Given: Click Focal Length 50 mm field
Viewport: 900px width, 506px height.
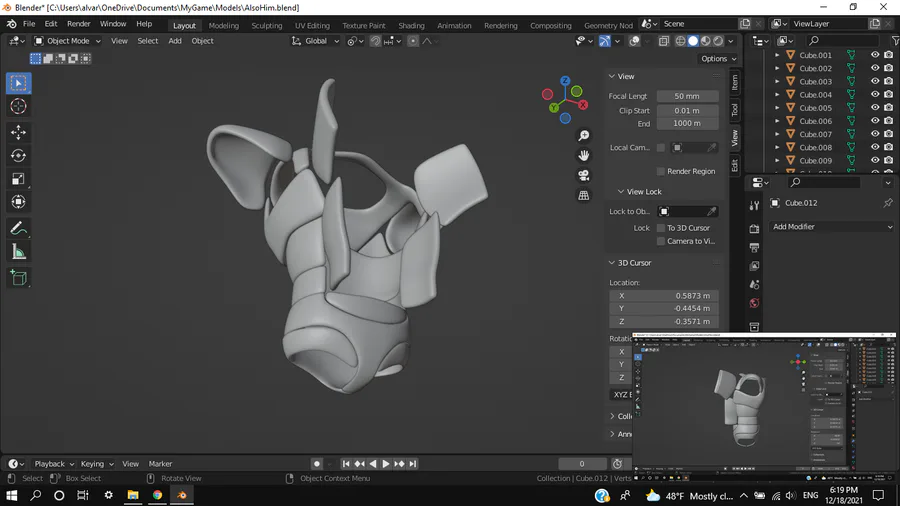Looking at the screenshot, I should [x=687, y=96].
